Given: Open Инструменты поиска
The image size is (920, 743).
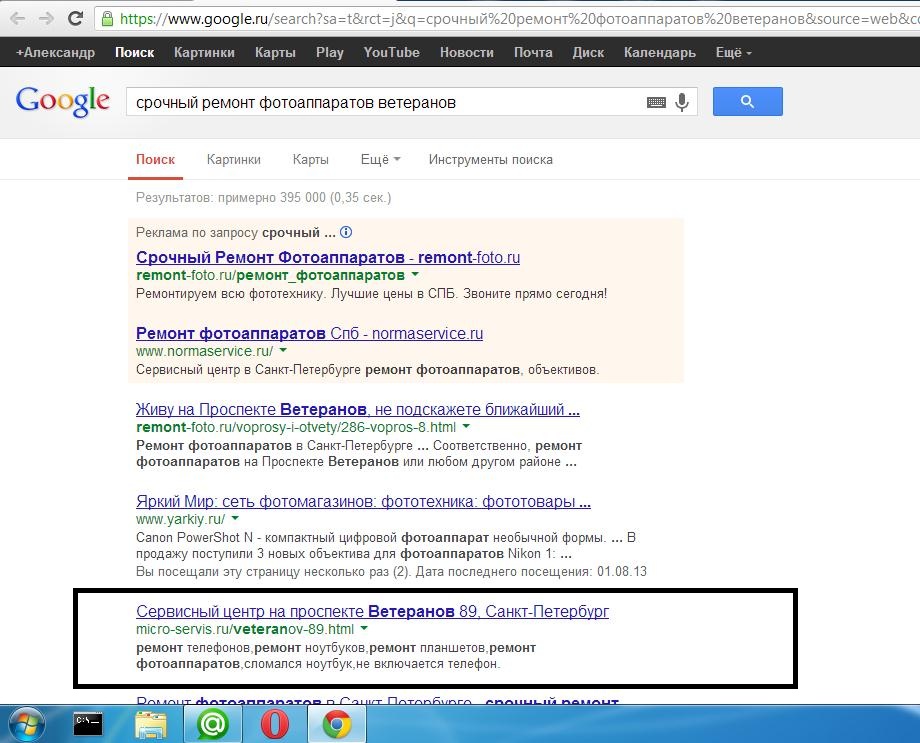Looking at the screenshot, I should coord(491,160).
